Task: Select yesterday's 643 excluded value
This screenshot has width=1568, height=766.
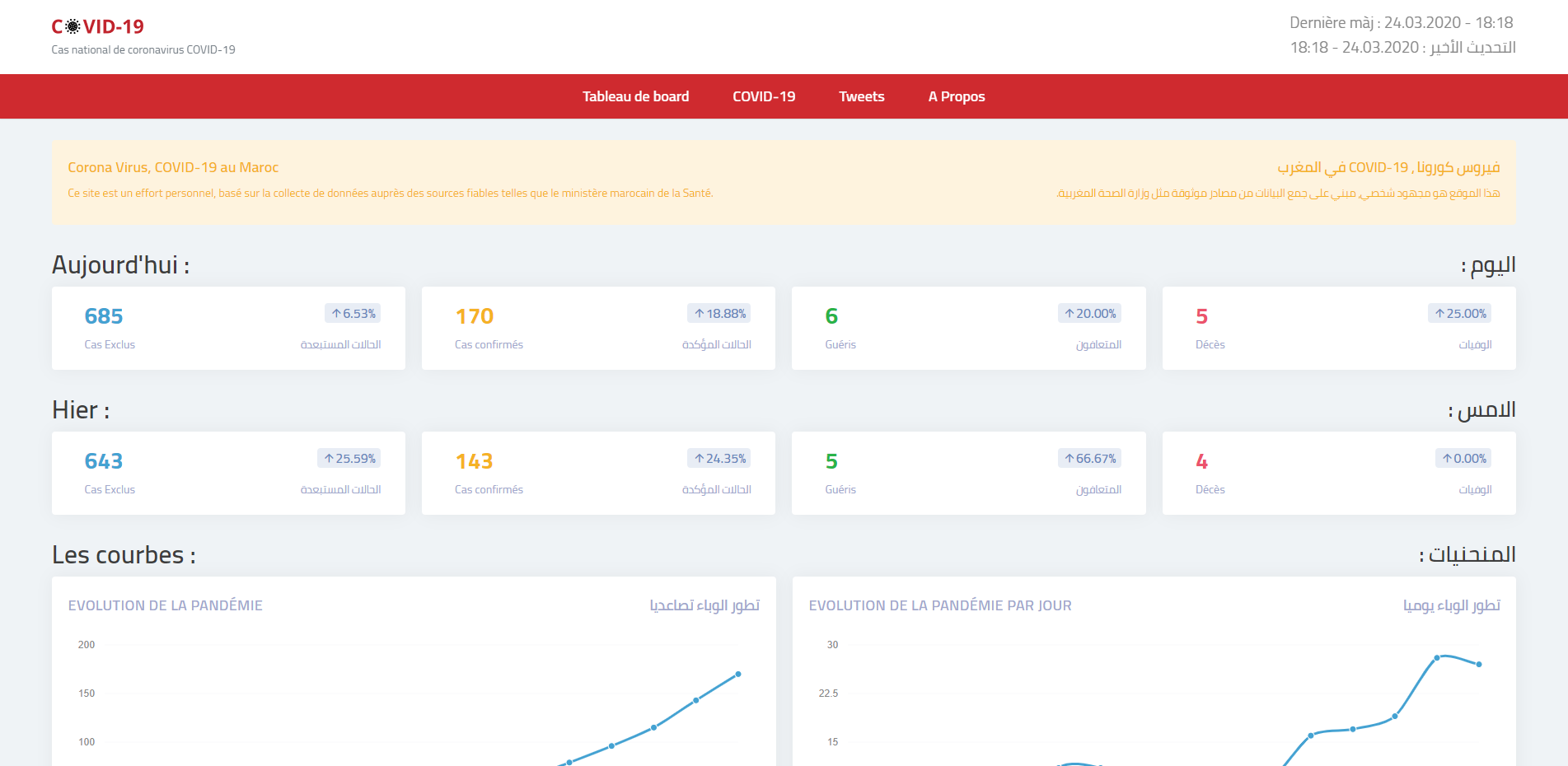Action: coord(104,461)
